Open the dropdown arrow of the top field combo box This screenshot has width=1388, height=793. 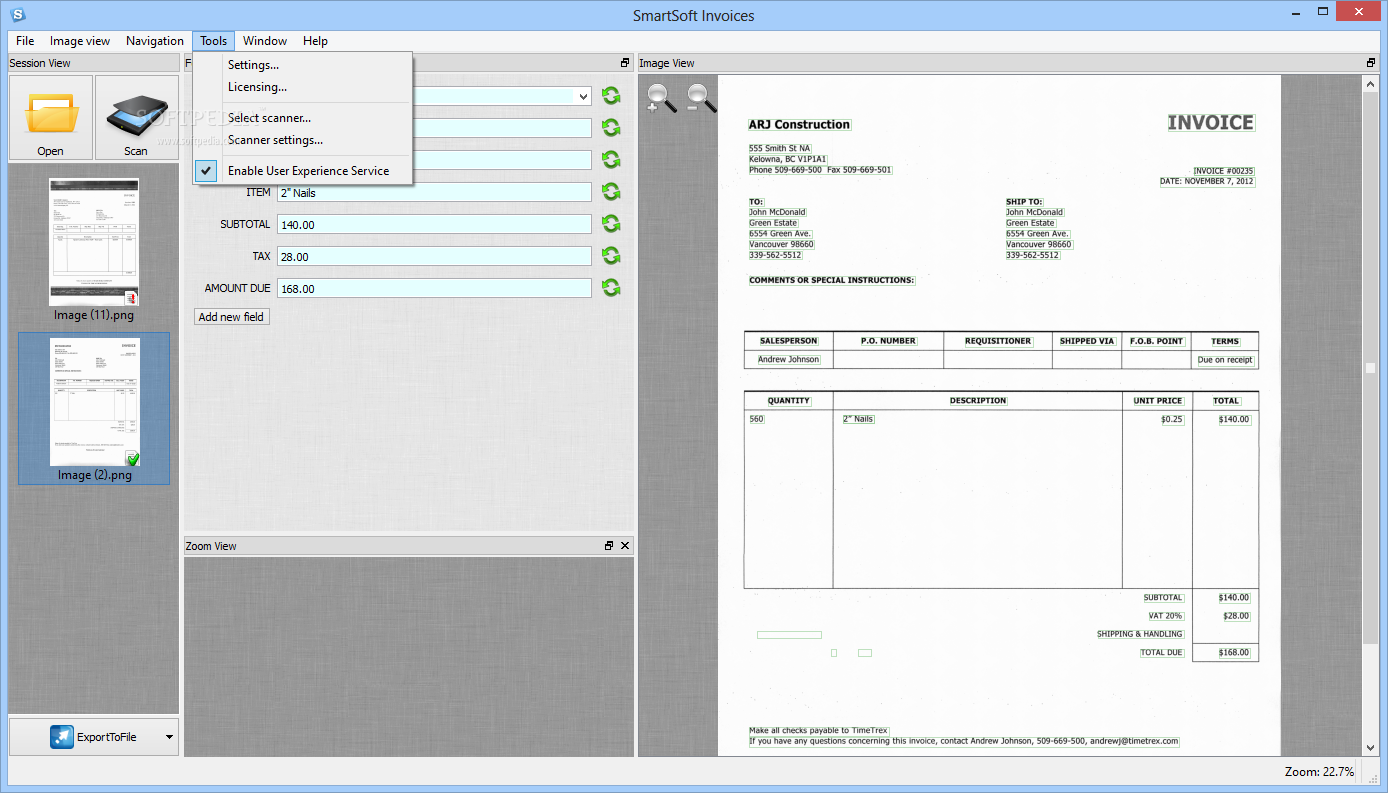coord(583,96)
